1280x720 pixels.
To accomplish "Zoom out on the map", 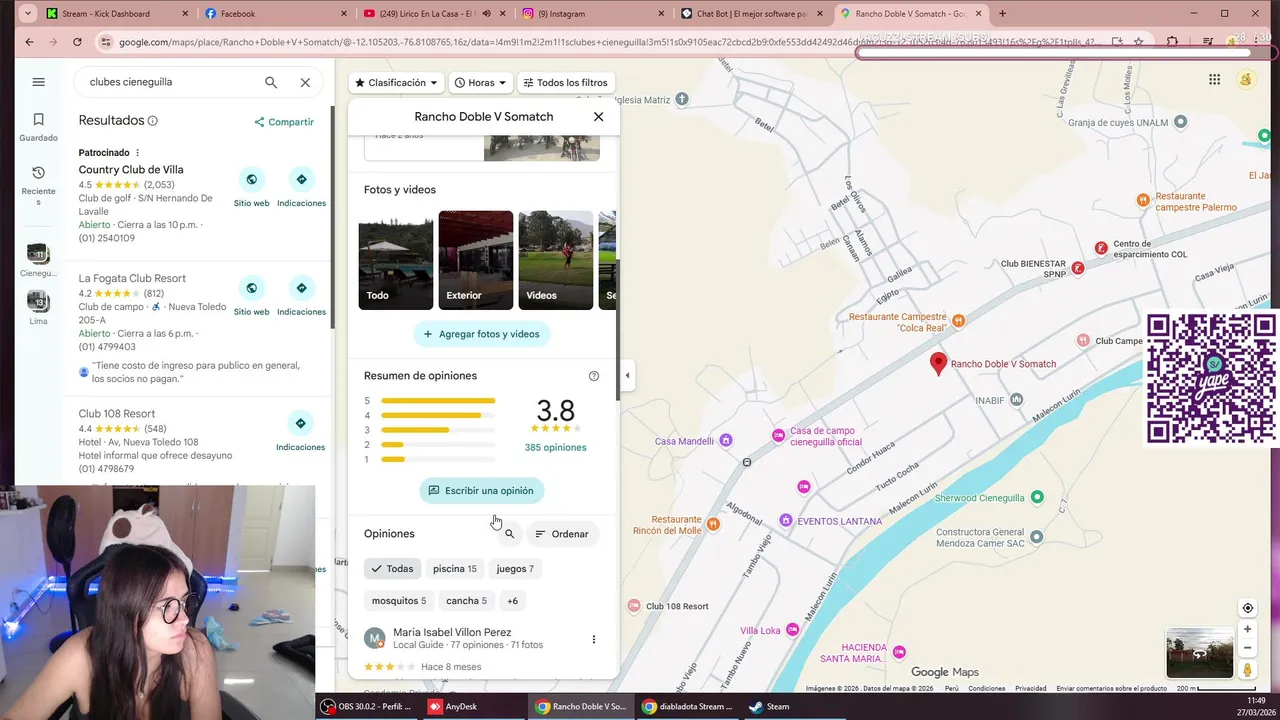I will point(1247,649).
